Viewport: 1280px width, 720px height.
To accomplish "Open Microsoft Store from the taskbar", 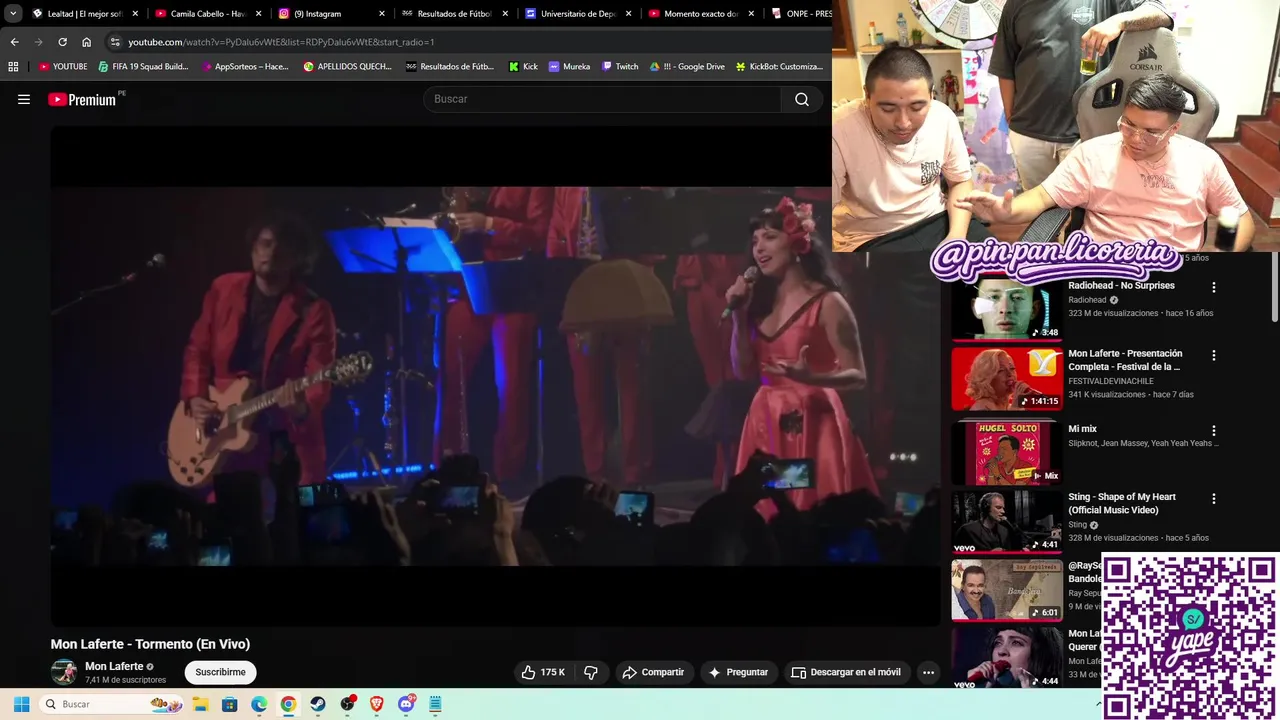I will coord(230,704).
